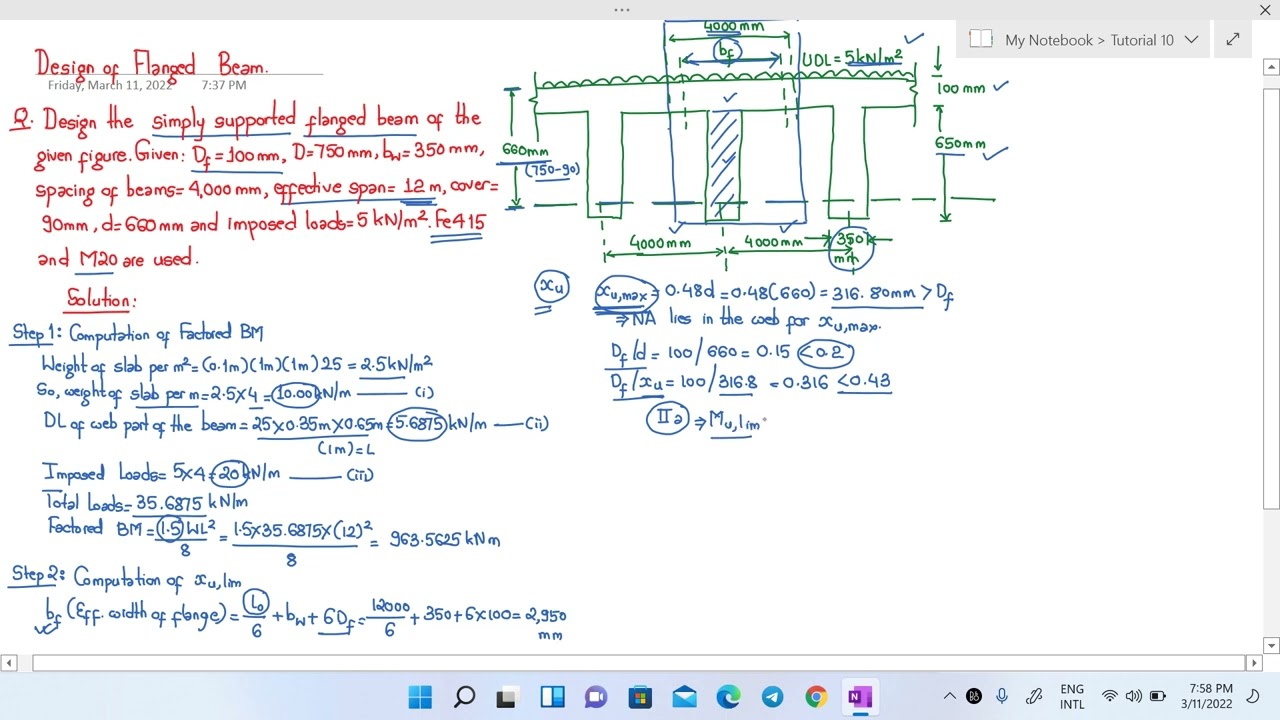Click the vertical scrollbar up arrow
The image size is (1280, 720).
[1272, 67]
